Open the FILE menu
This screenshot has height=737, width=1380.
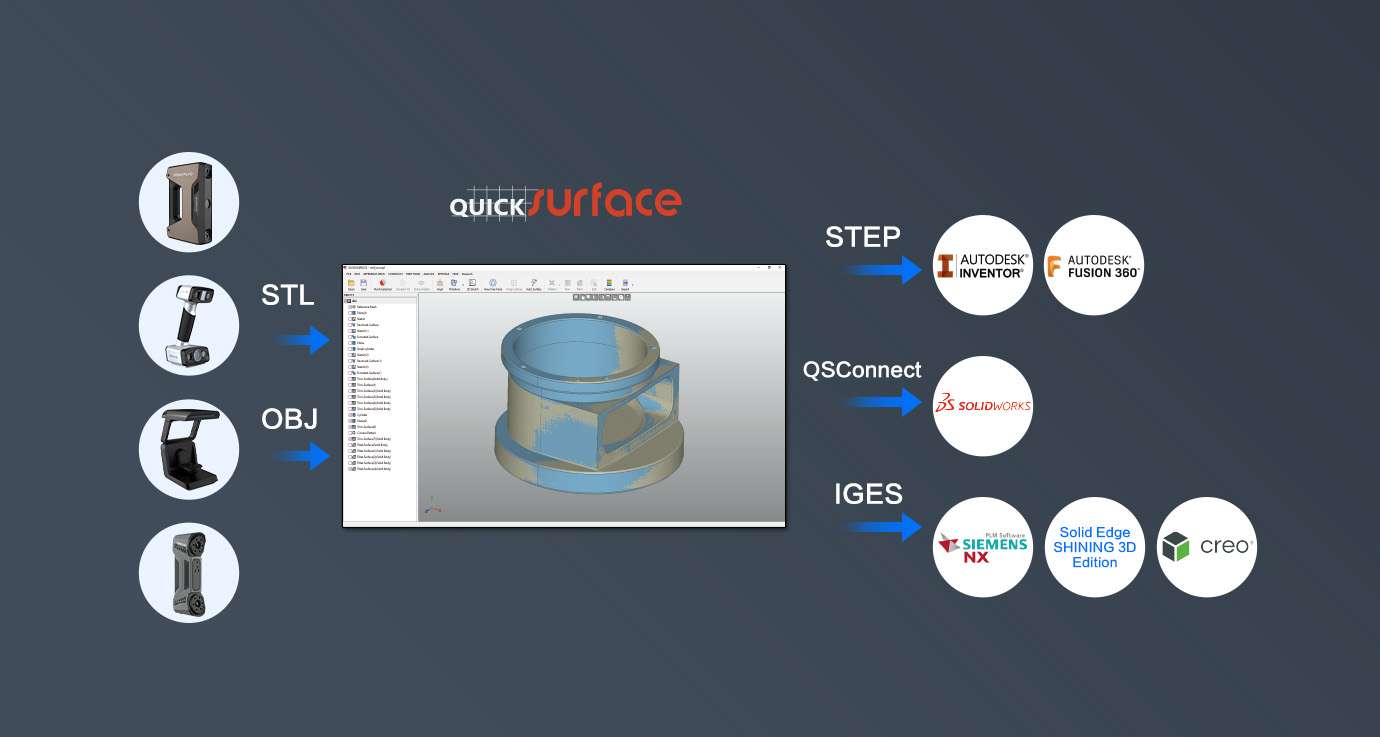click(348, 273)
